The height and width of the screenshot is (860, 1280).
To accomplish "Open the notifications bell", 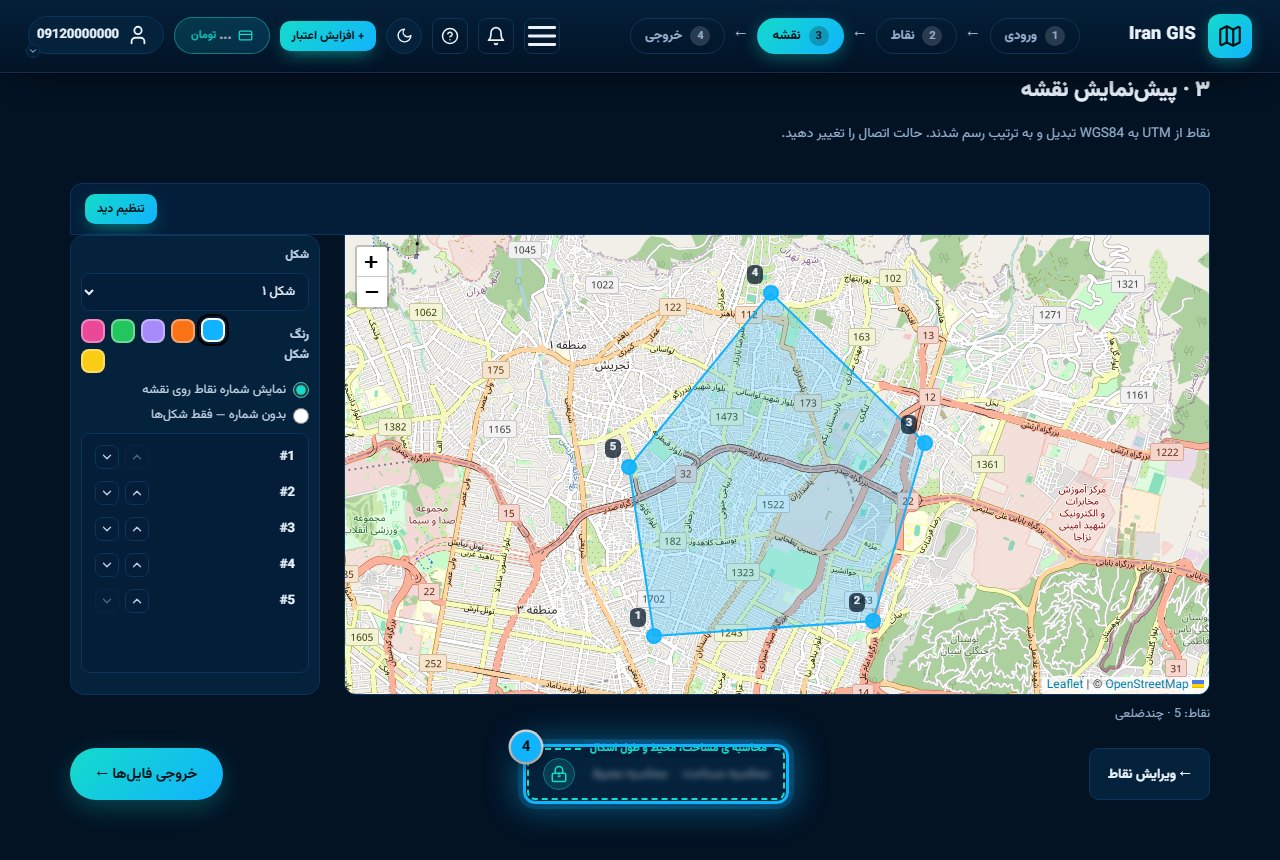I will [x=496, y=36].
